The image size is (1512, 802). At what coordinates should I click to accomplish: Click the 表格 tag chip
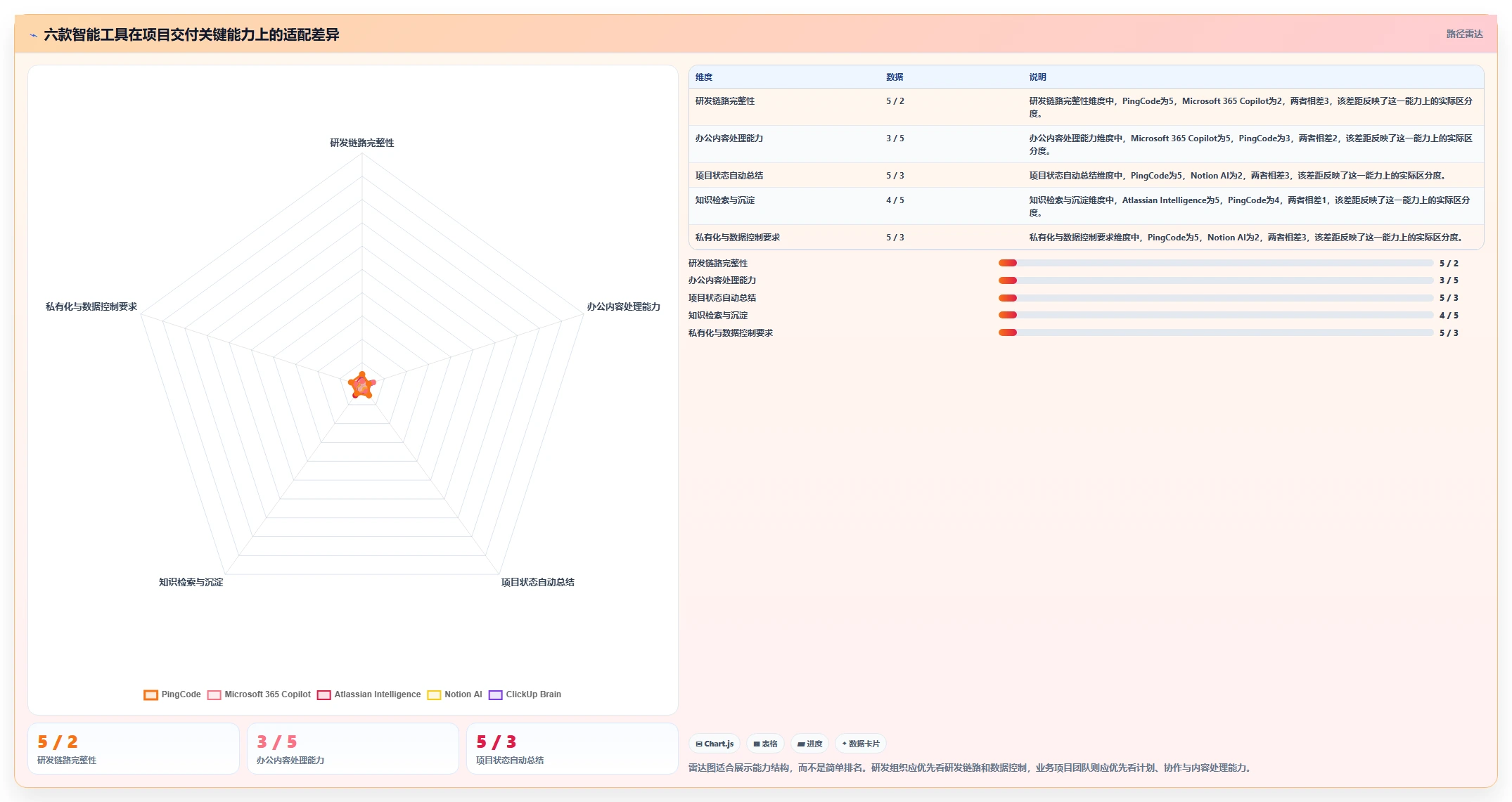pos(765,744)
